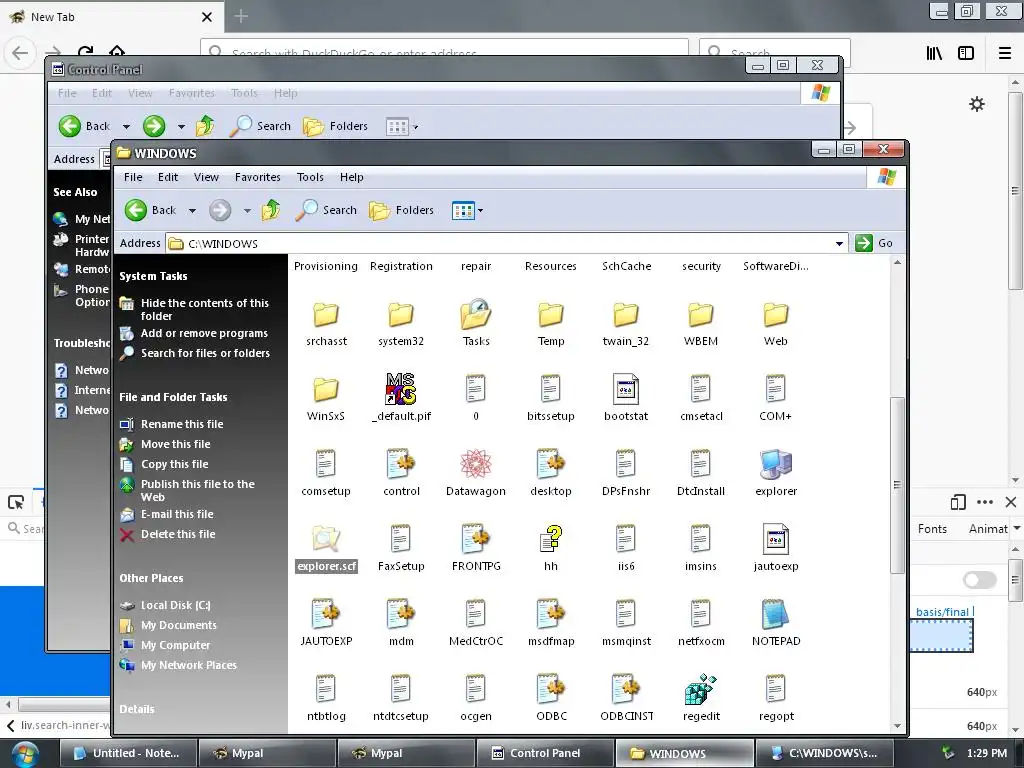Switch to Untitled - Notepad taskbar button
Screen dimensions: 1024x768
tap(129, 754)
